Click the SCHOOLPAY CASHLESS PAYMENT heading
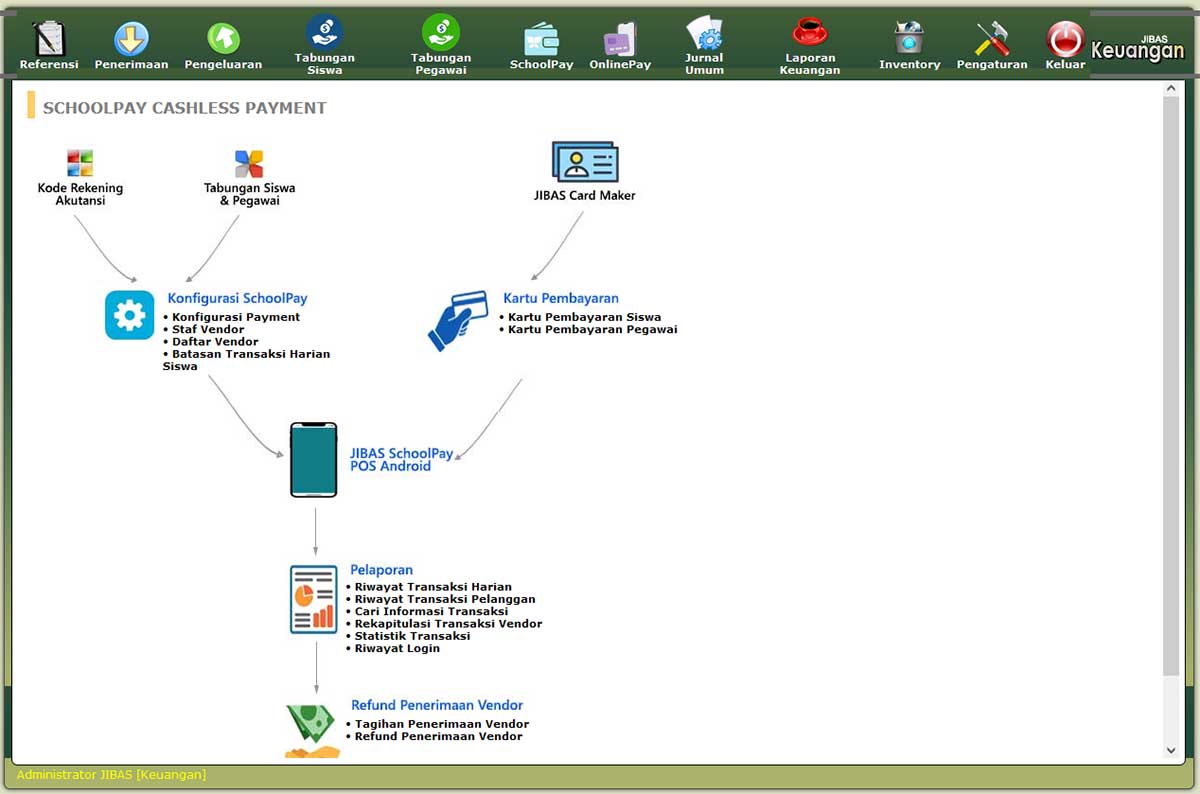 (184, 108)
